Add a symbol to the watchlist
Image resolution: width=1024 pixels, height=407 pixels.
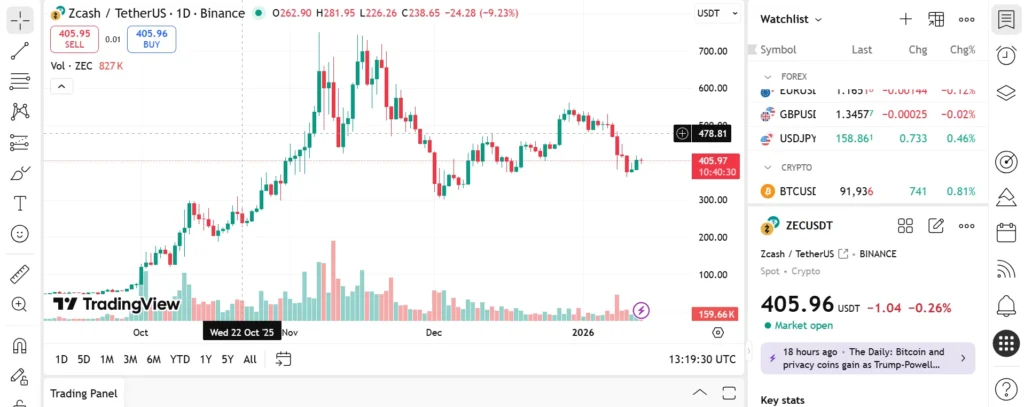click(x=905, y=19)
